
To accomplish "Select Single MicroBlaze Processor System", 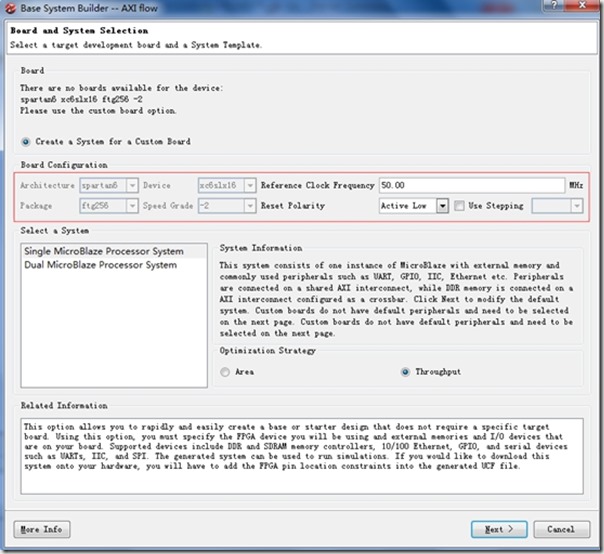I will click(104, 251).
